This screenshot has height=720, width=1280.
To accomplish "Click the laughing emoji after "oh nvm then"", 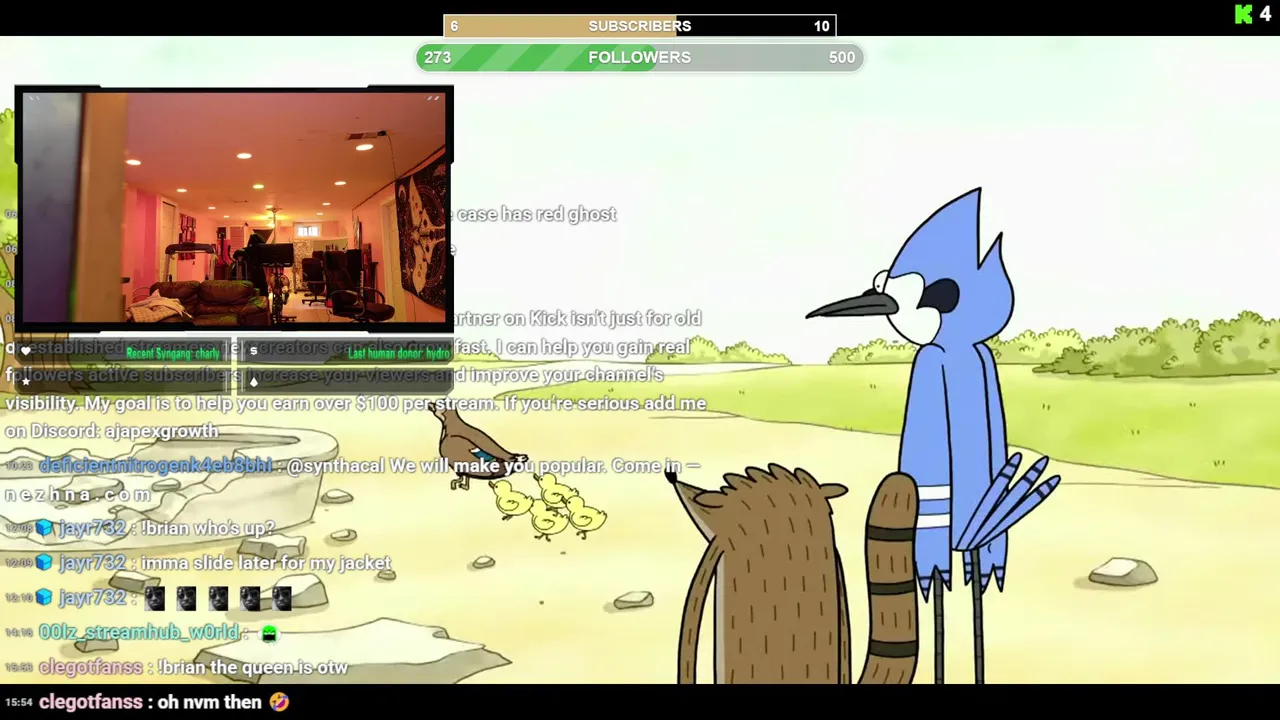I will (x=279, y=702).
